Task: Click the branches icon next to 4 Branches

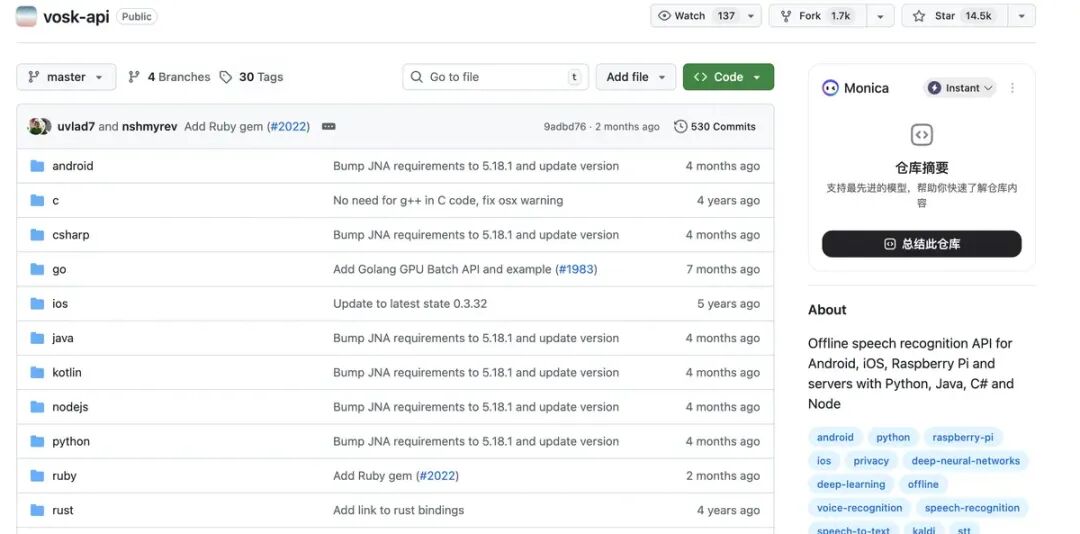Action: tap(134, 77)
